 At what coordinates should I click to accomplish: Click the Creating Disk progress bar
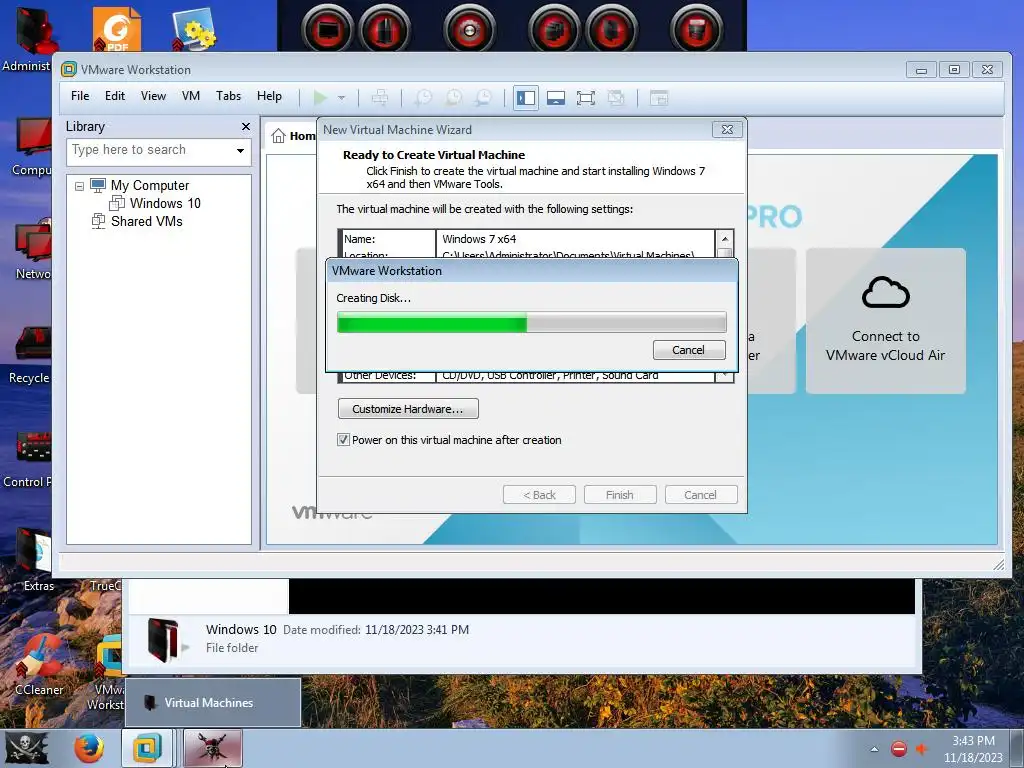tap(532, 323)
